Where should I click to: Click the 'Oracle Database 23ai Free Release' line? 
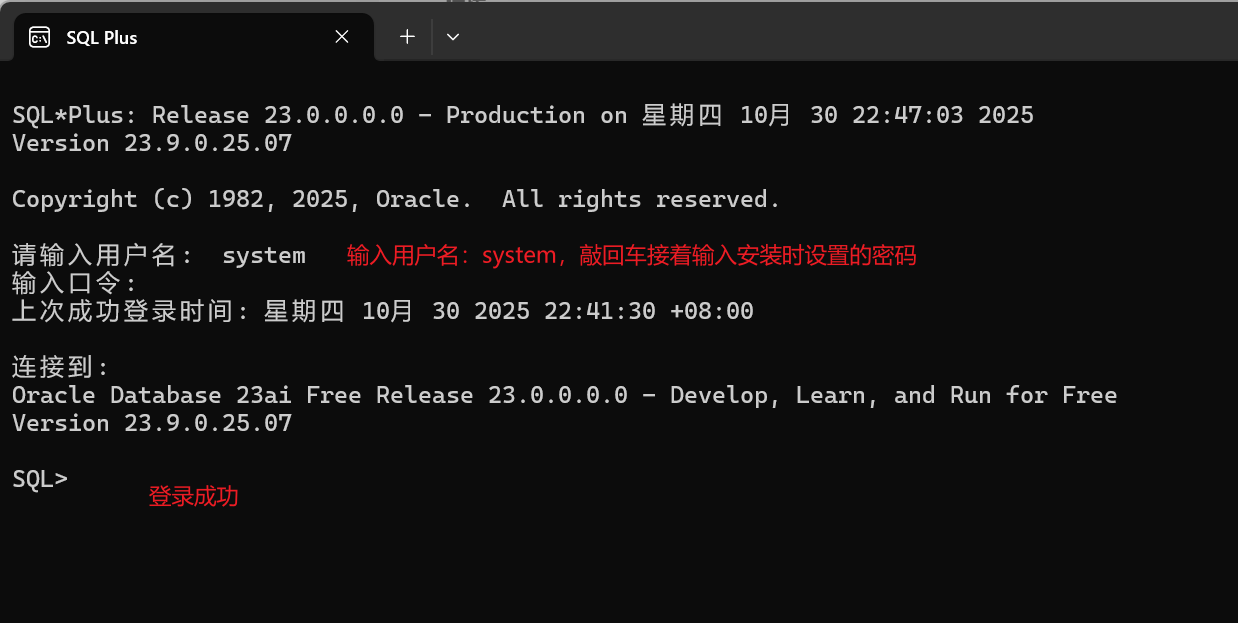click(564, 395)
